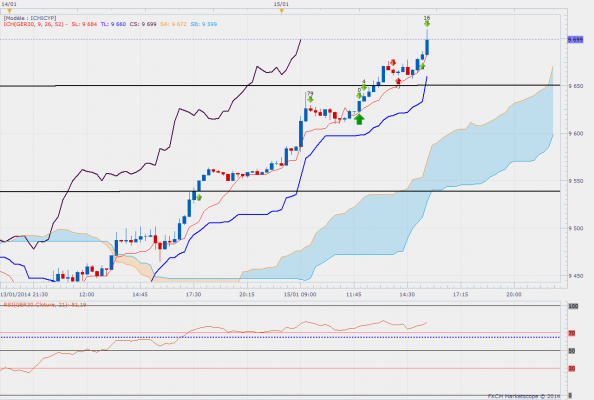
Task: Click the Modèle : ICHICYP label
Action: 30,18
